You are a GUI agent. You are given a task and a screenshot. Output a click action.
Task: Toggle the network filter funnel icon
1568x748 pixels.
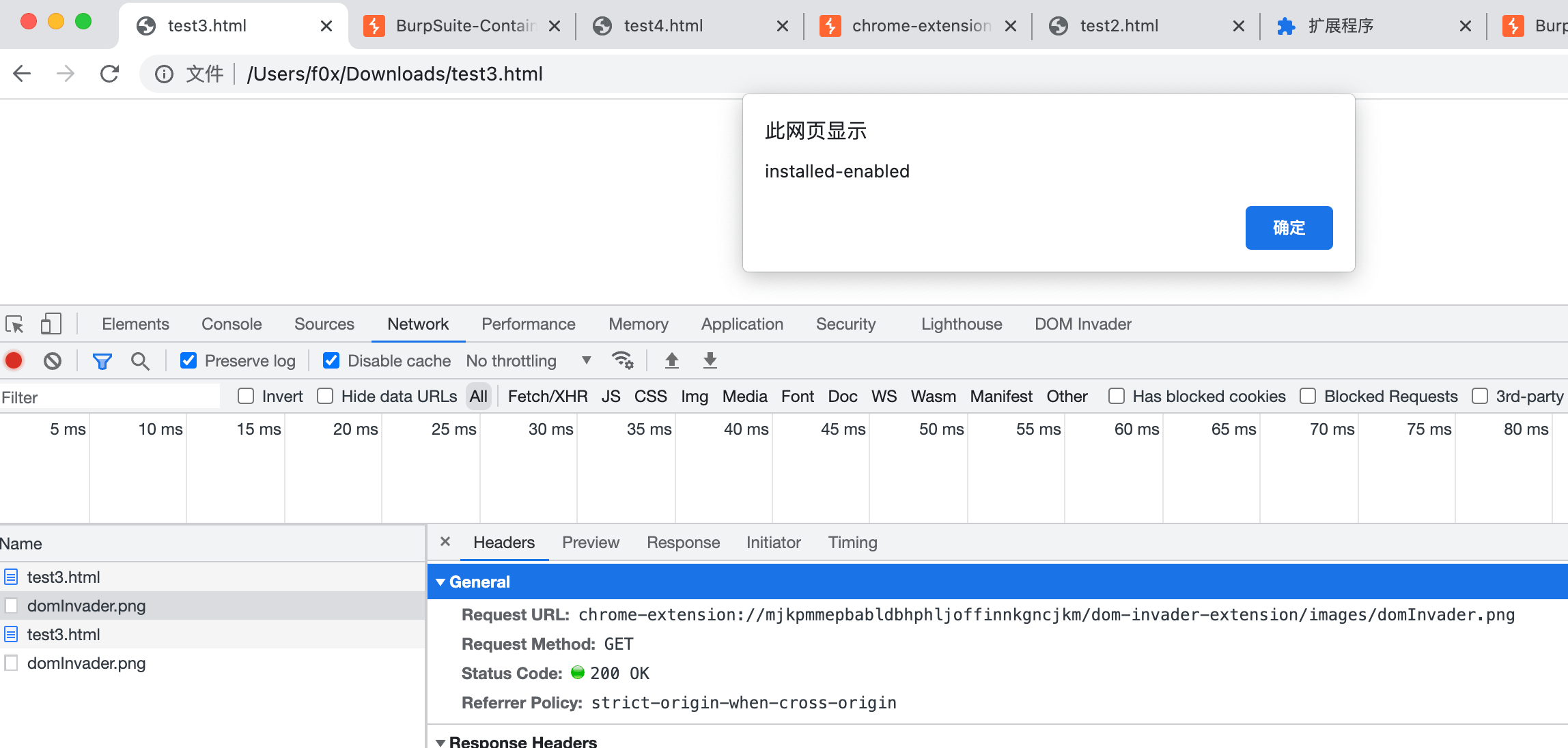click(x=102, y=360)
